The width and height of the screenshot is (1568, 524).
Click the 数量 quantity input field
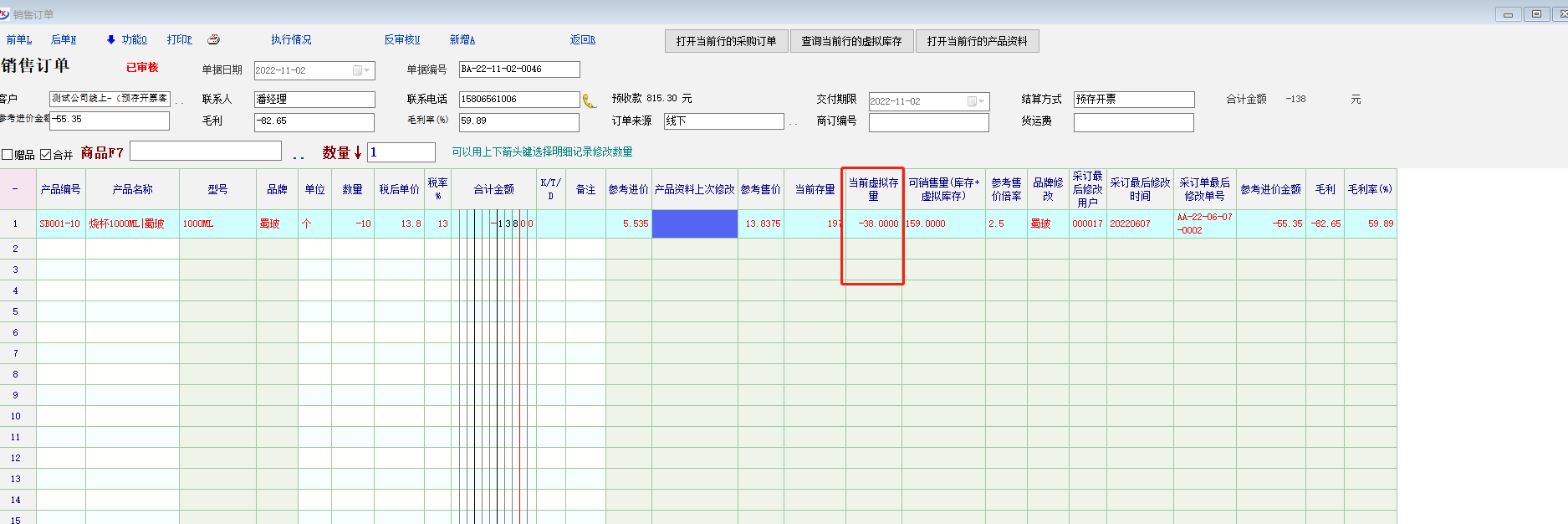pyautogui.click(x=401, y=152)
